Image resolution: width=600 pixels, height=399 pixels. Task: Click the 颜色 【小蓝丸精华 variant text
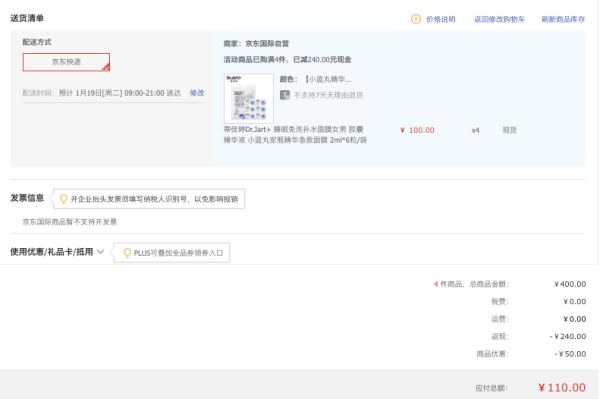tap(315, 79)
